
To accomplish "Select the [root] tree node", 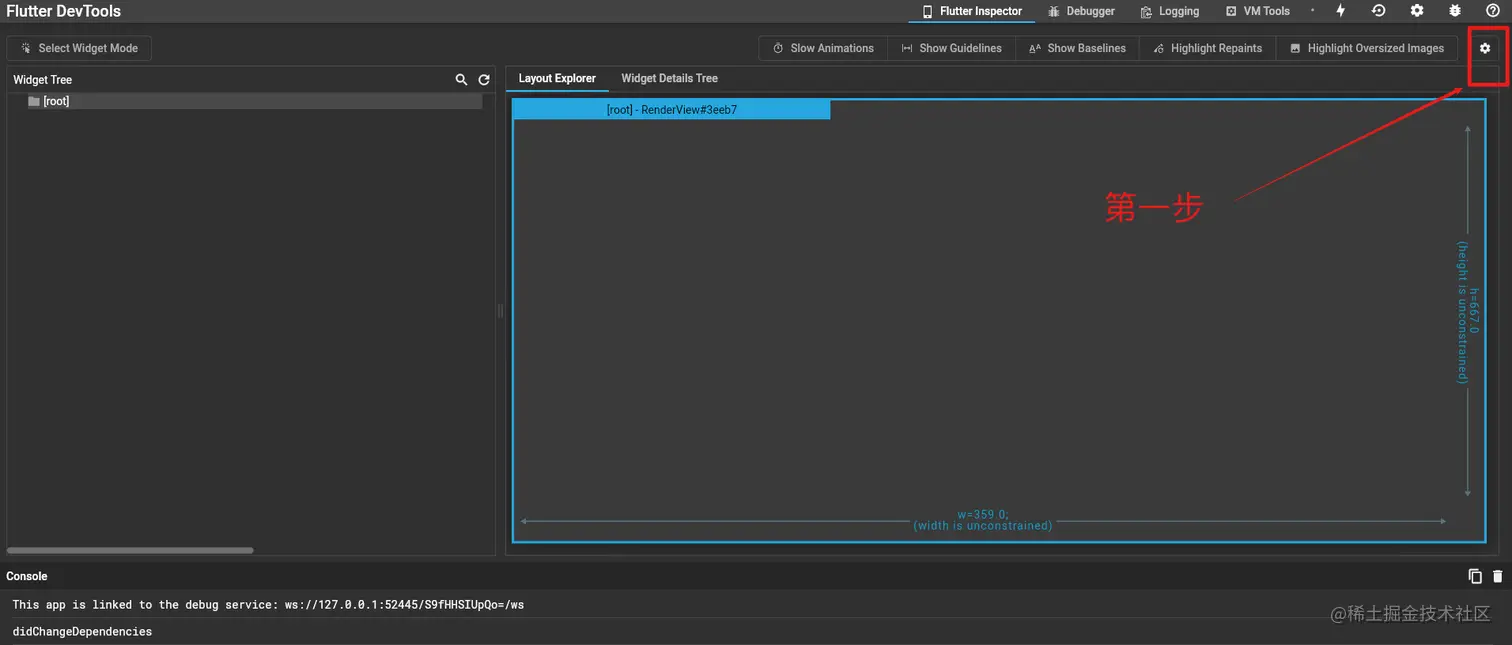I will (x=245, y=101).
